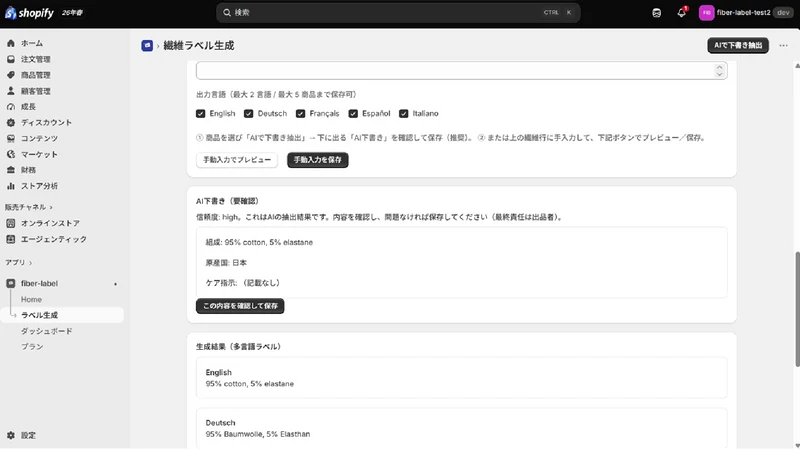The width and height of the screenshot is (800, 450).
Task: Click the scrollbar down arrow
Action: click(797, 445)
